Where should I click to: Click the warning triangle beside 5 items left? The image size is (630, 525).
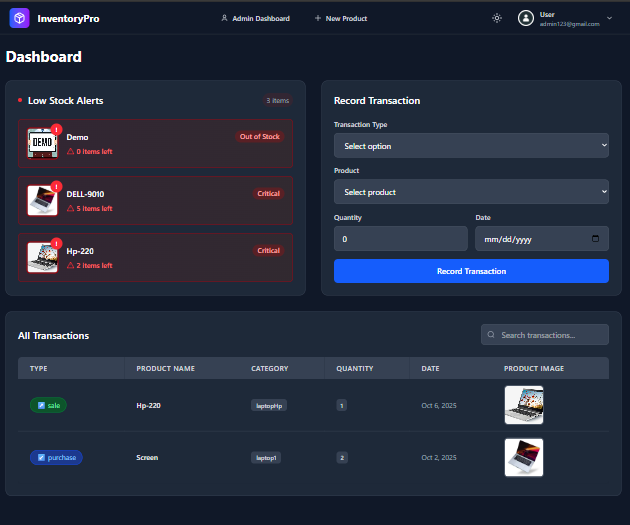pos(70,208)
